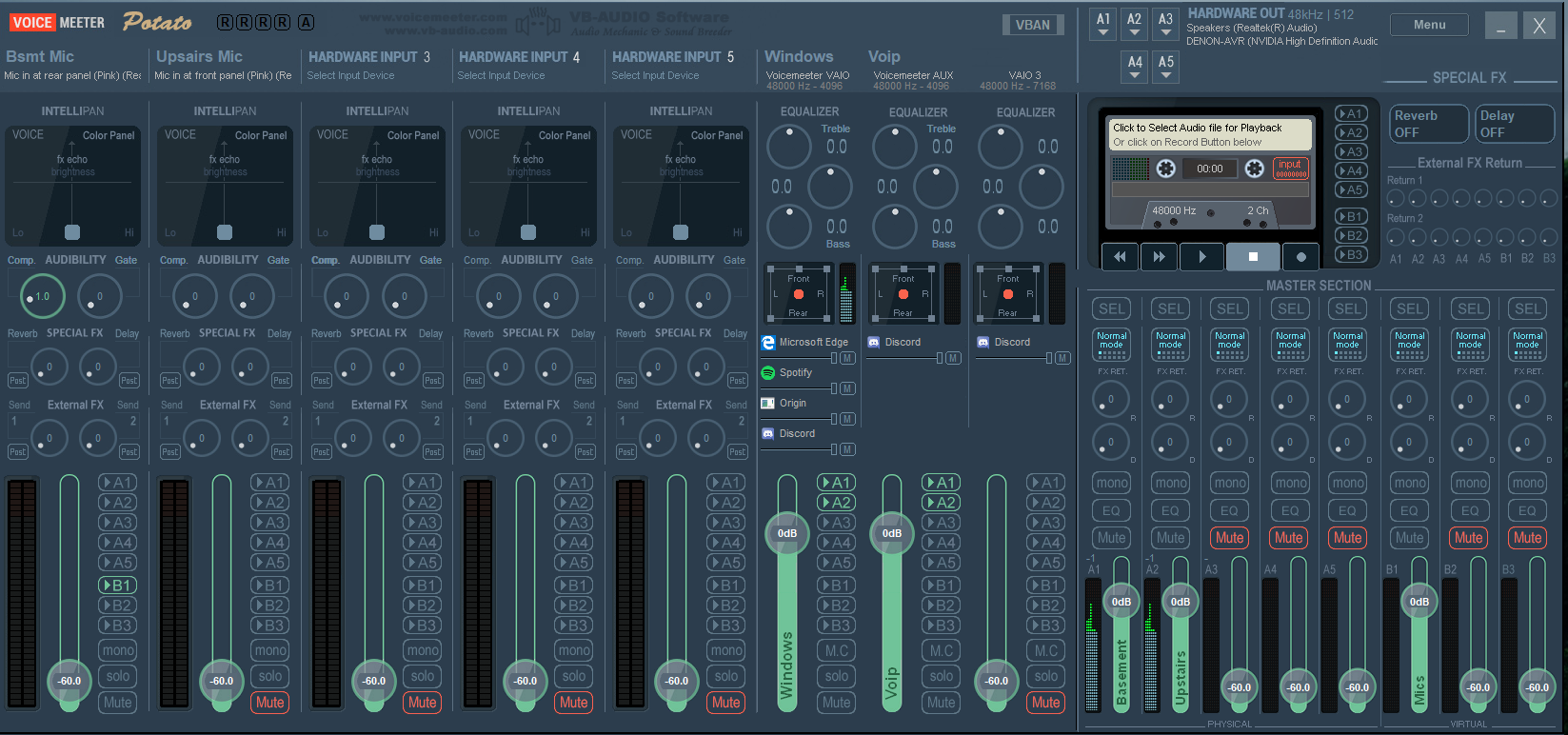Mute the Spotify application with M button
The width and height of the screenshot is (1568, 735).
point(847,388)
